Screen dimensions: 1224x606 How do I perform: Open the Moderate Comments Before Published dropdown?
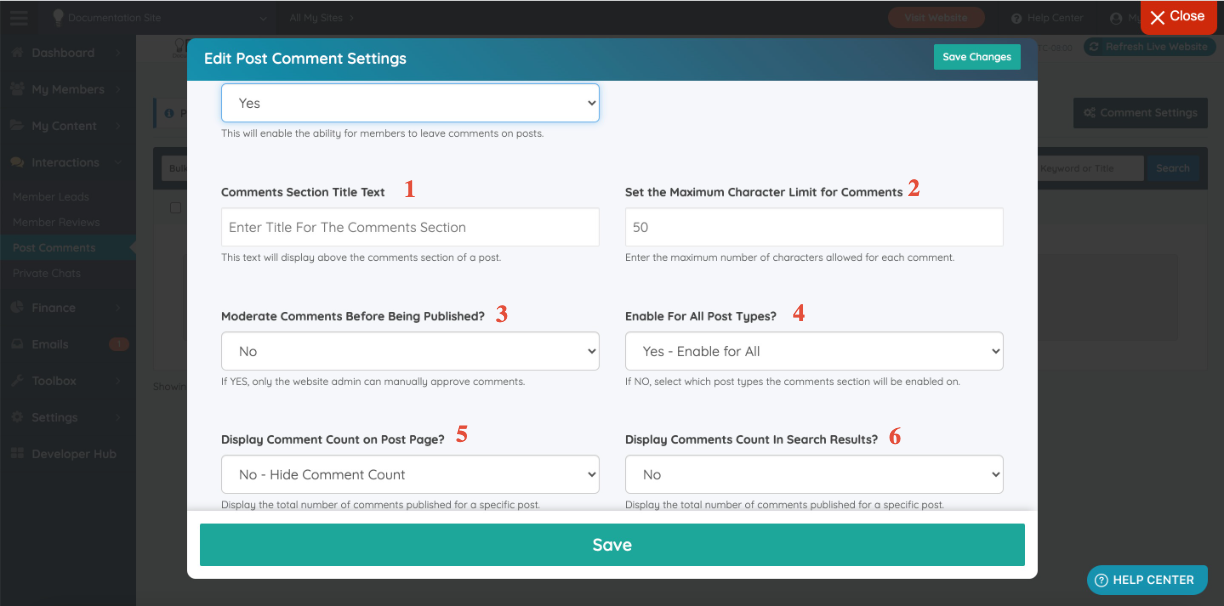coord(409,351)
